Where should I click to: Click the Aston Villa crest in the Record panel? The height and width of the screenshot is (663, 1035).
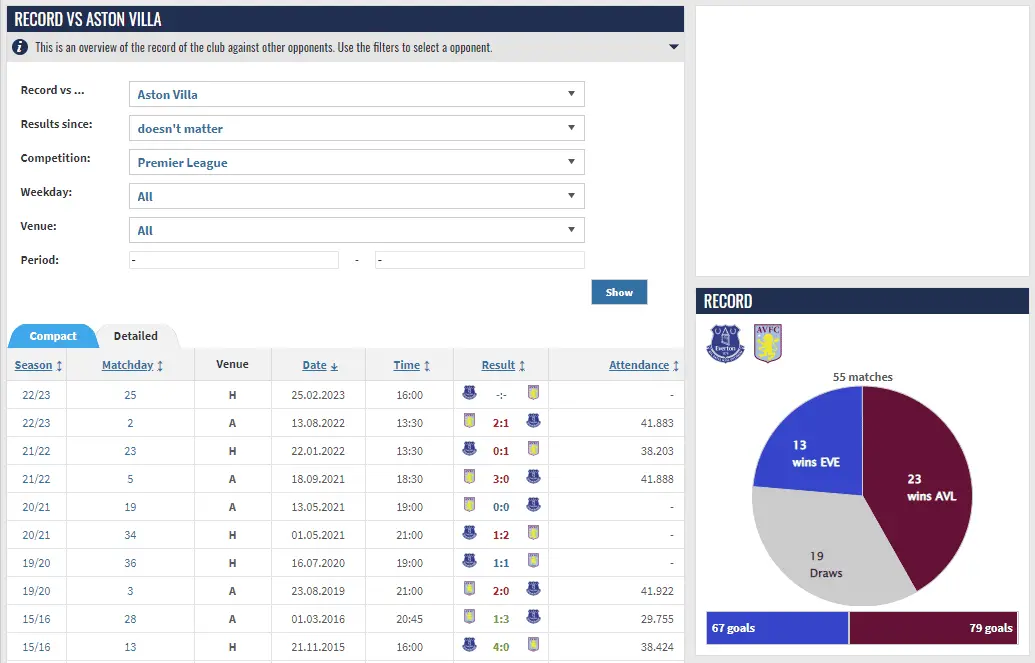[x=767, y=343]
